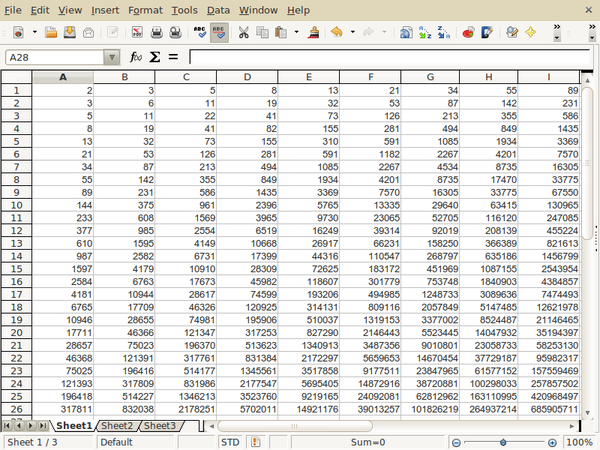This screenshot has width=600, height=450.
Task: Open the Function Wizard icon
Action: [x=136, y=57]
